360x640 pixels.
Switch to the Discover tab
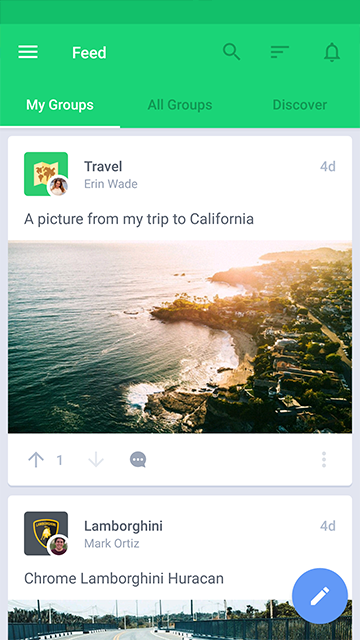pyautogui.click(x=300, y=105)
